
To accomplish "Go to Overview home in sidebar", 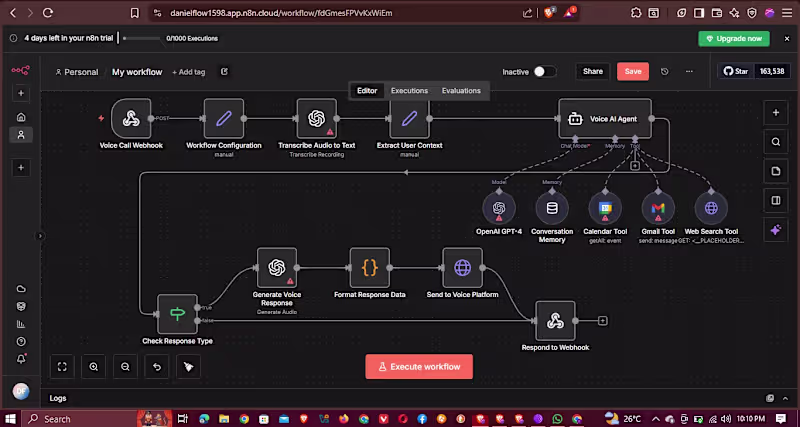I will point(21,117).
